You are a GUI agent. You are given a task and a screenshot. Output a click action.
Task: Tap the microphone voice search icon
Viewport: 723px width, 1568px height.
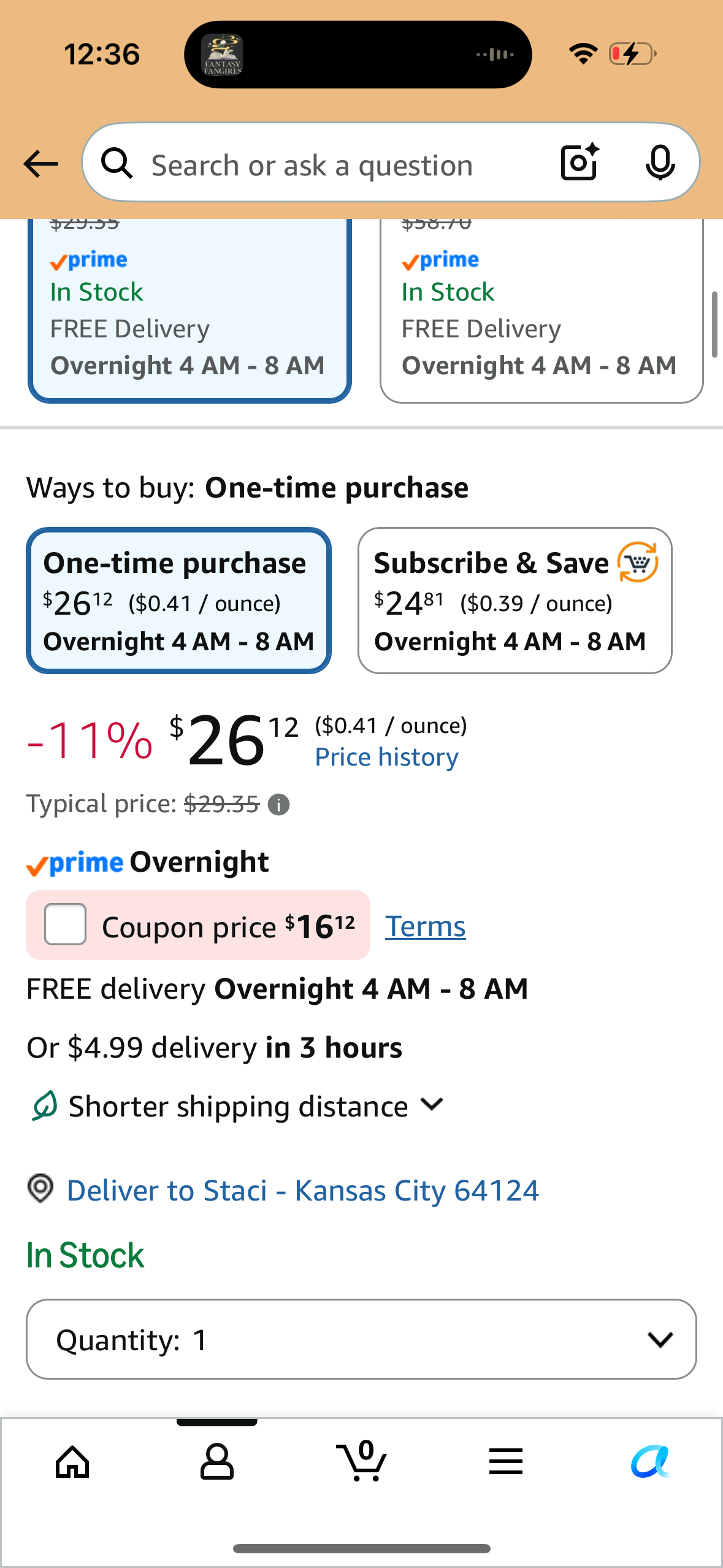(x=660, y=163)
